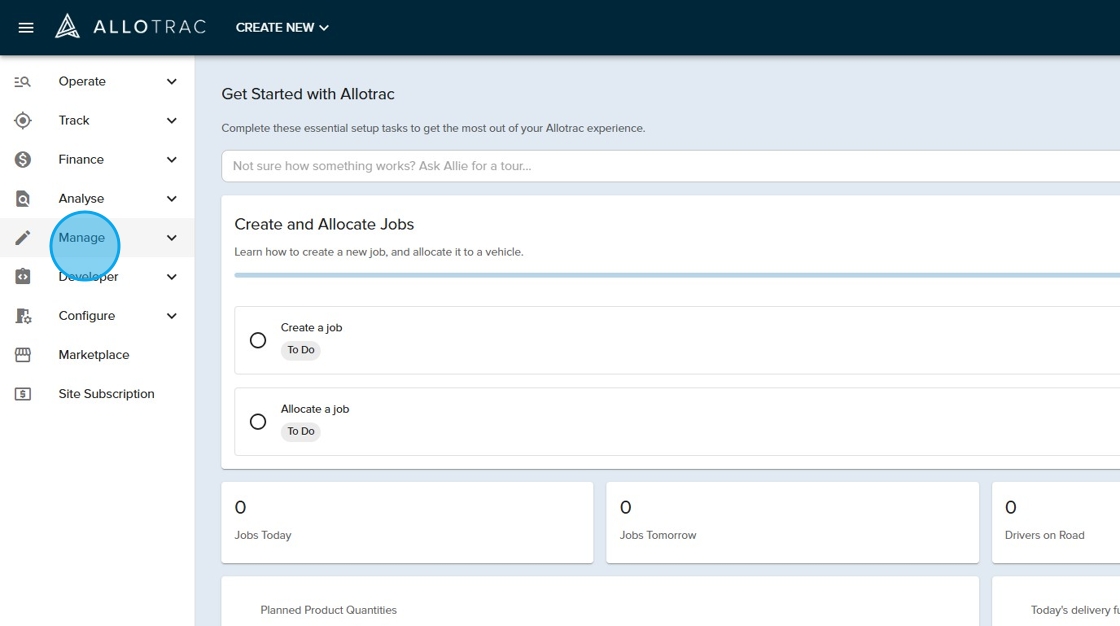Viewport: 1120px width, 626px height.
Task: Click the Marketplace storefront icon
Action: pos(23,355)
